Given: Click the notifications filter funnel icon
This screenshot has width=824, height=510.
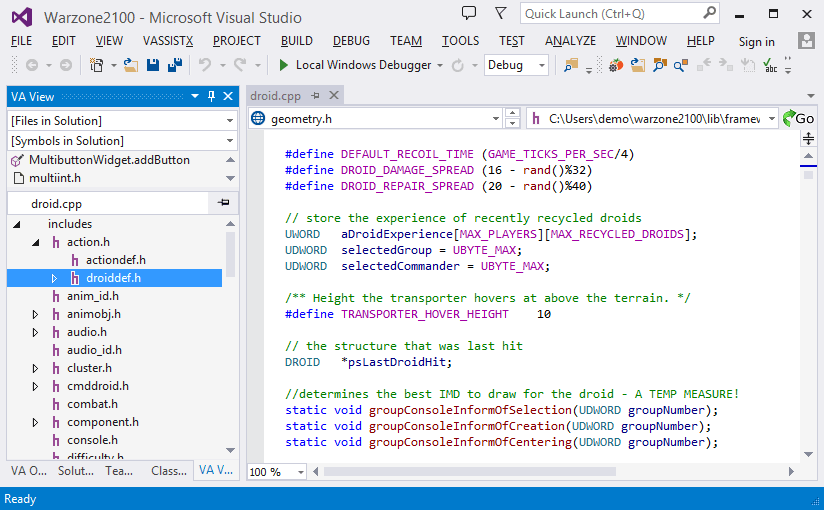Looking at the screenshot, I should (x=501, y=13).
